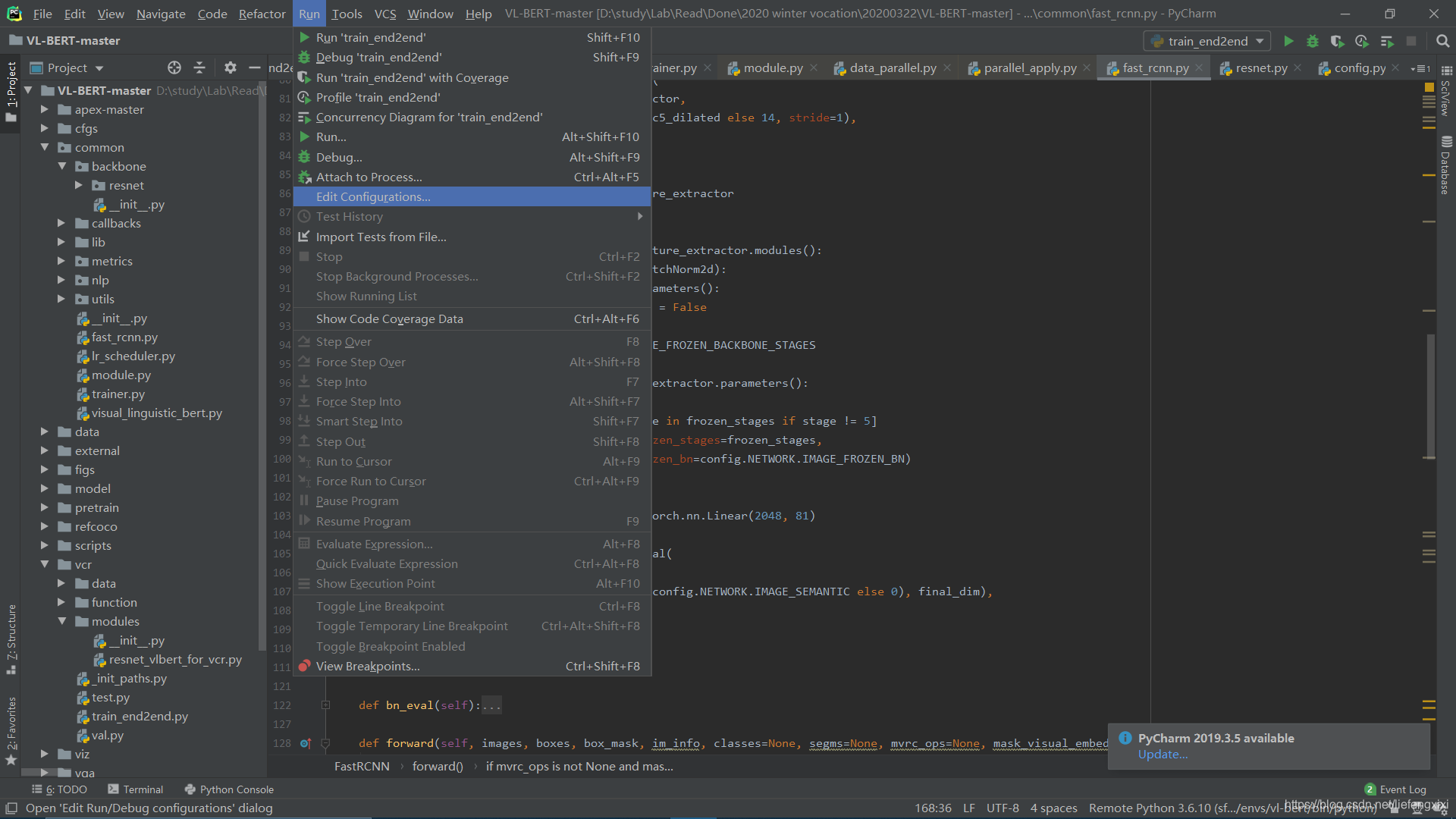Click Collapse All icon in Project panel

click(x=199, y=67)
